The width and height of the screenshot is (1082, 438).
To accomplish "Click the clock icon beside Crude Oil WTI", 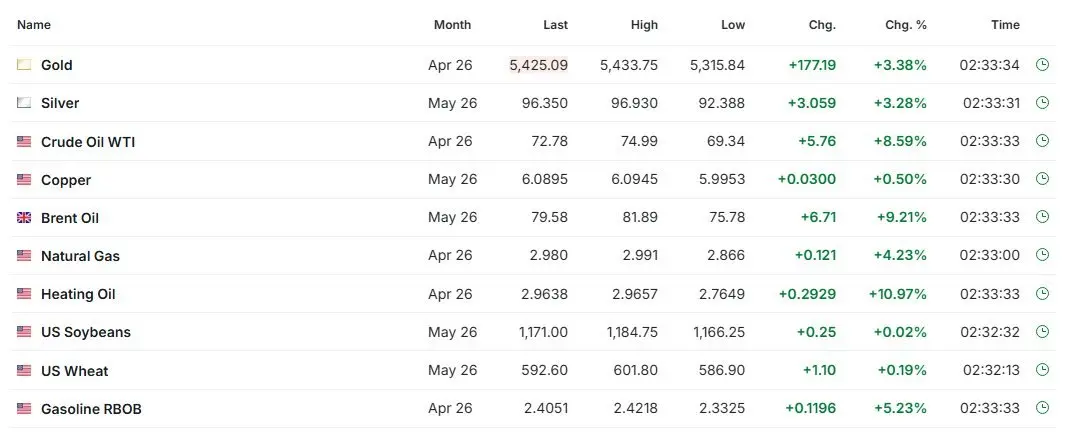I will 1042,142.
